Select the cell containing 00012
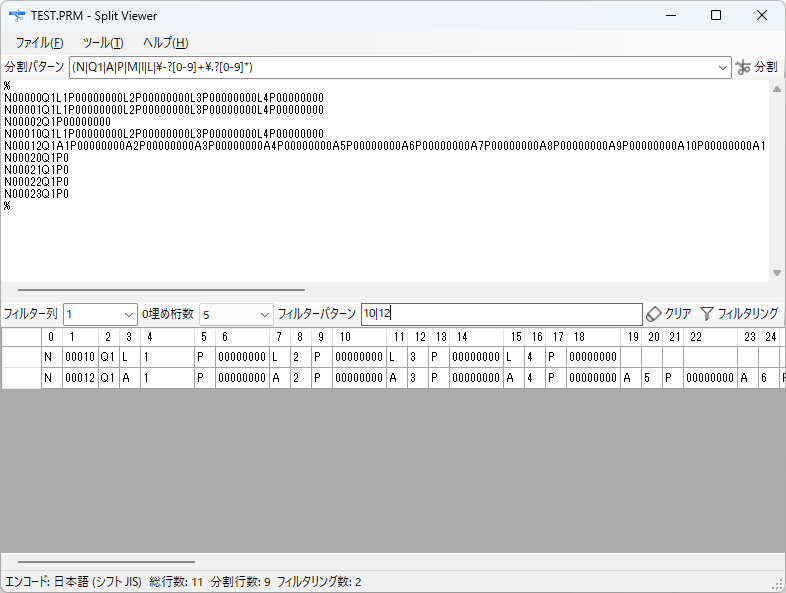786x593 pixels. [x=79, y=378]
